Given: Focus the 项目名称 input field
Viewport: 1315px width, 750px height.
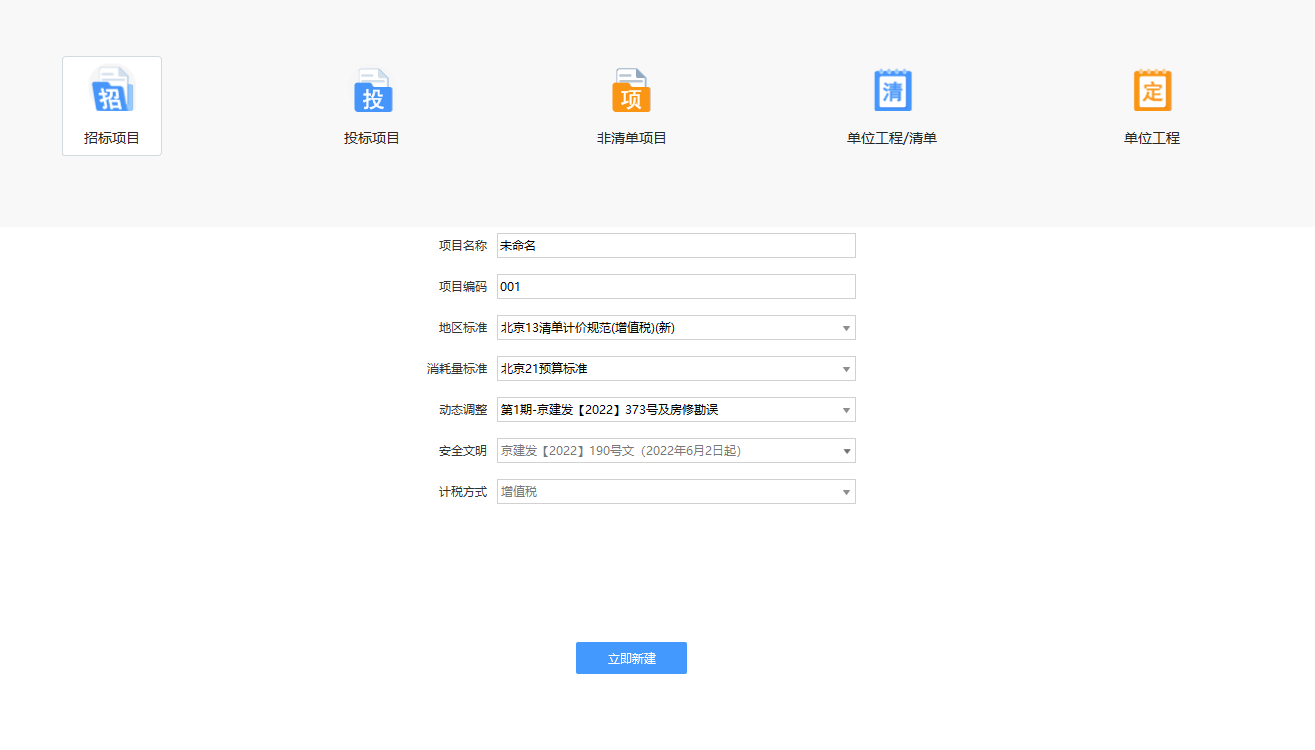Looking at the screenshot, I should [x=676, y=245].
